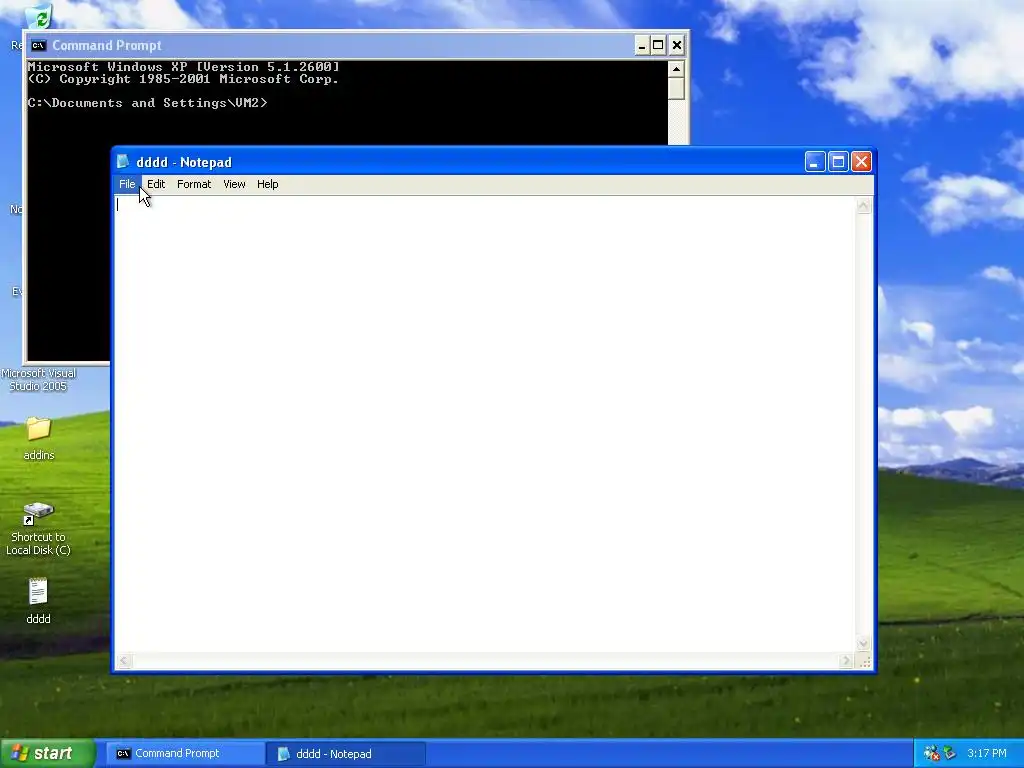Switch to Command Prompt taskbar button
Image resolution: width=1024 pixels, height=768 pixels.
pyautogui.click(x=184, y=754)
